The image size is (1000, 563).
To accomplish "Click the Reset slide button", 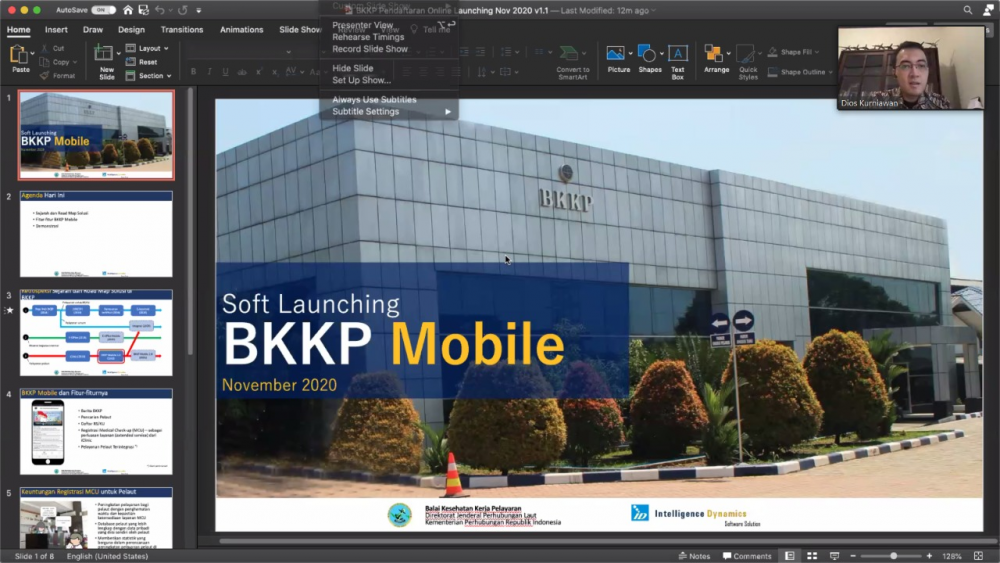I will (x=142, y=62).
